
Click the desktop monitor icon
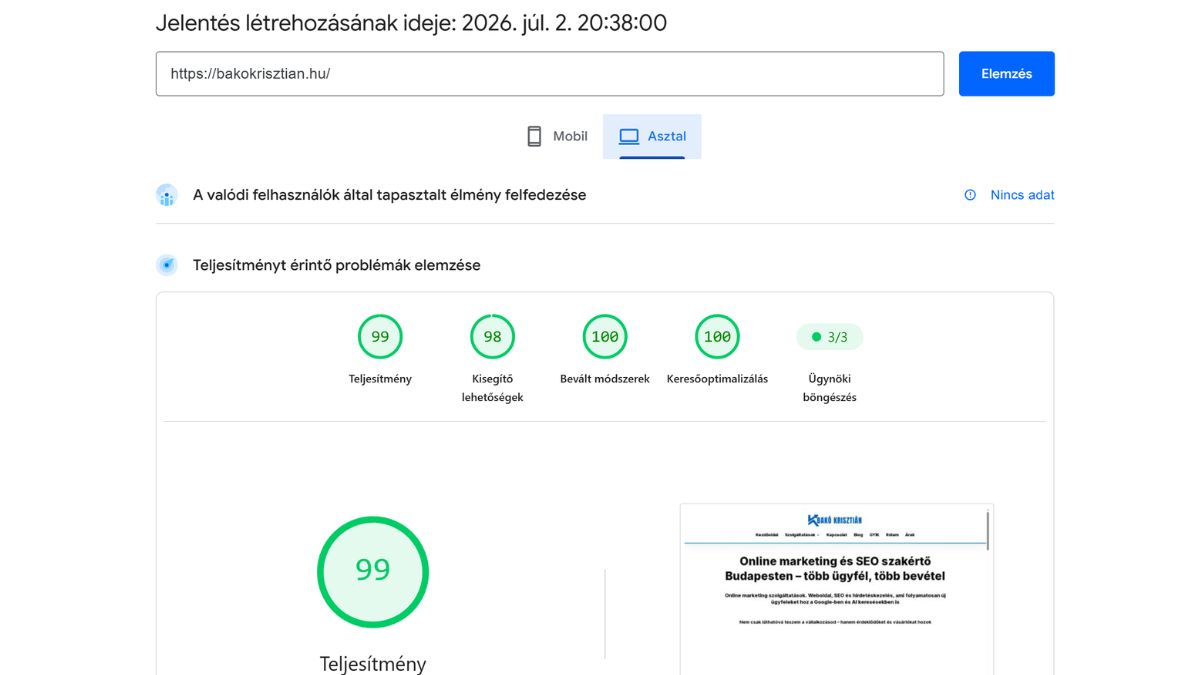point(629,136)
